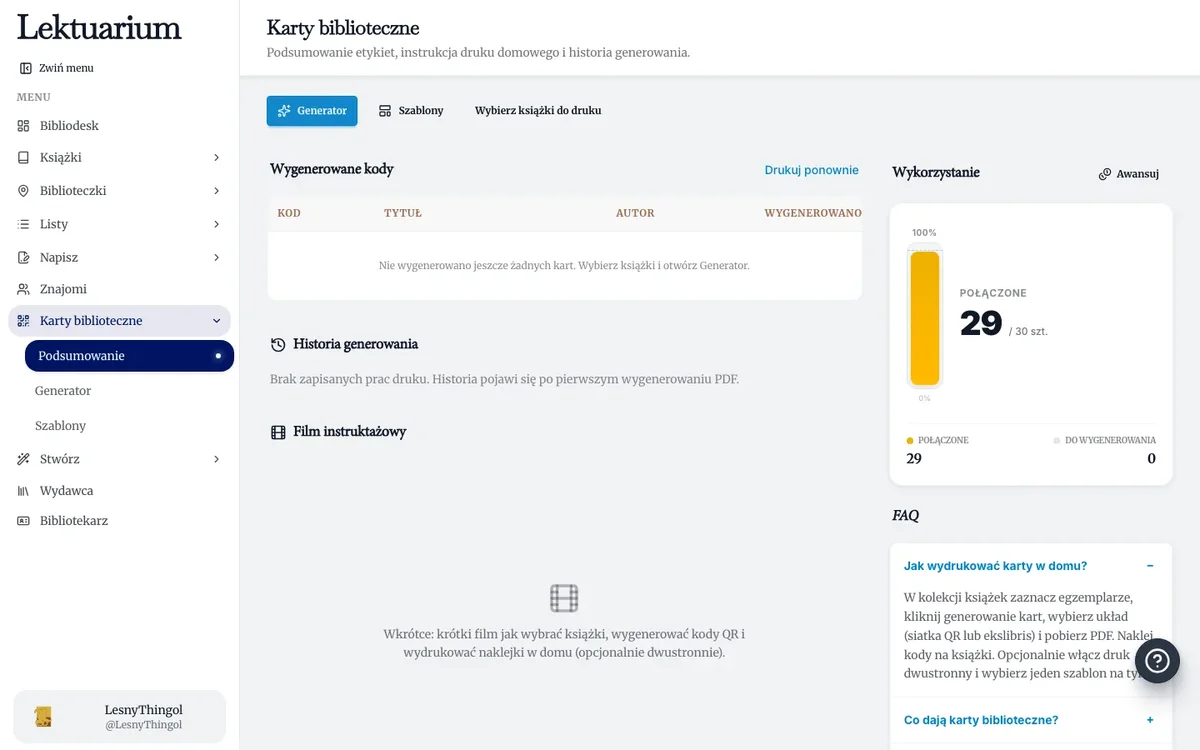The height and width of the screenshot is (750, 1200).
Task: Open the help question mark button
Action: (1157, 661)
